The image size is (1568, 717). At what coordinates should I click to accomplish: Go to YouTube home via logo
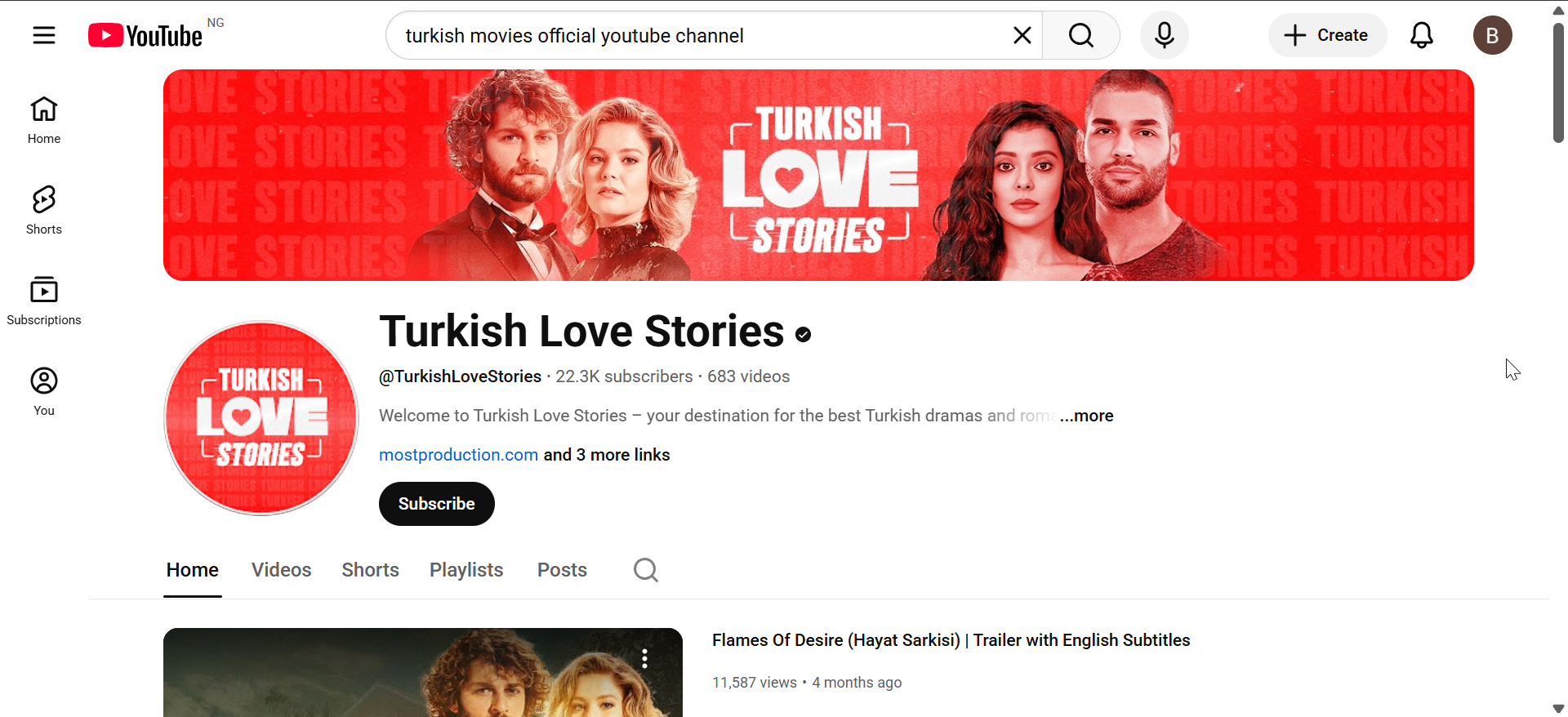pos(145,35)
